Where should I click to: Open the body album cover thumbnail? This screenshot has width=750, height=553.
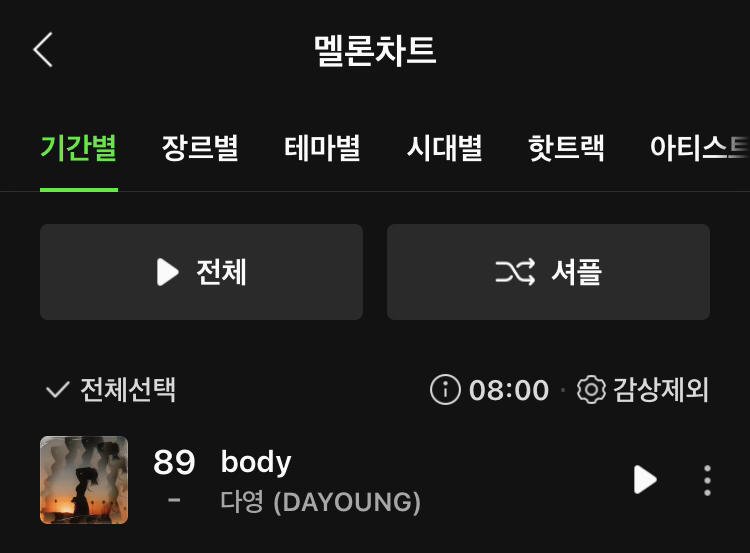84,480
